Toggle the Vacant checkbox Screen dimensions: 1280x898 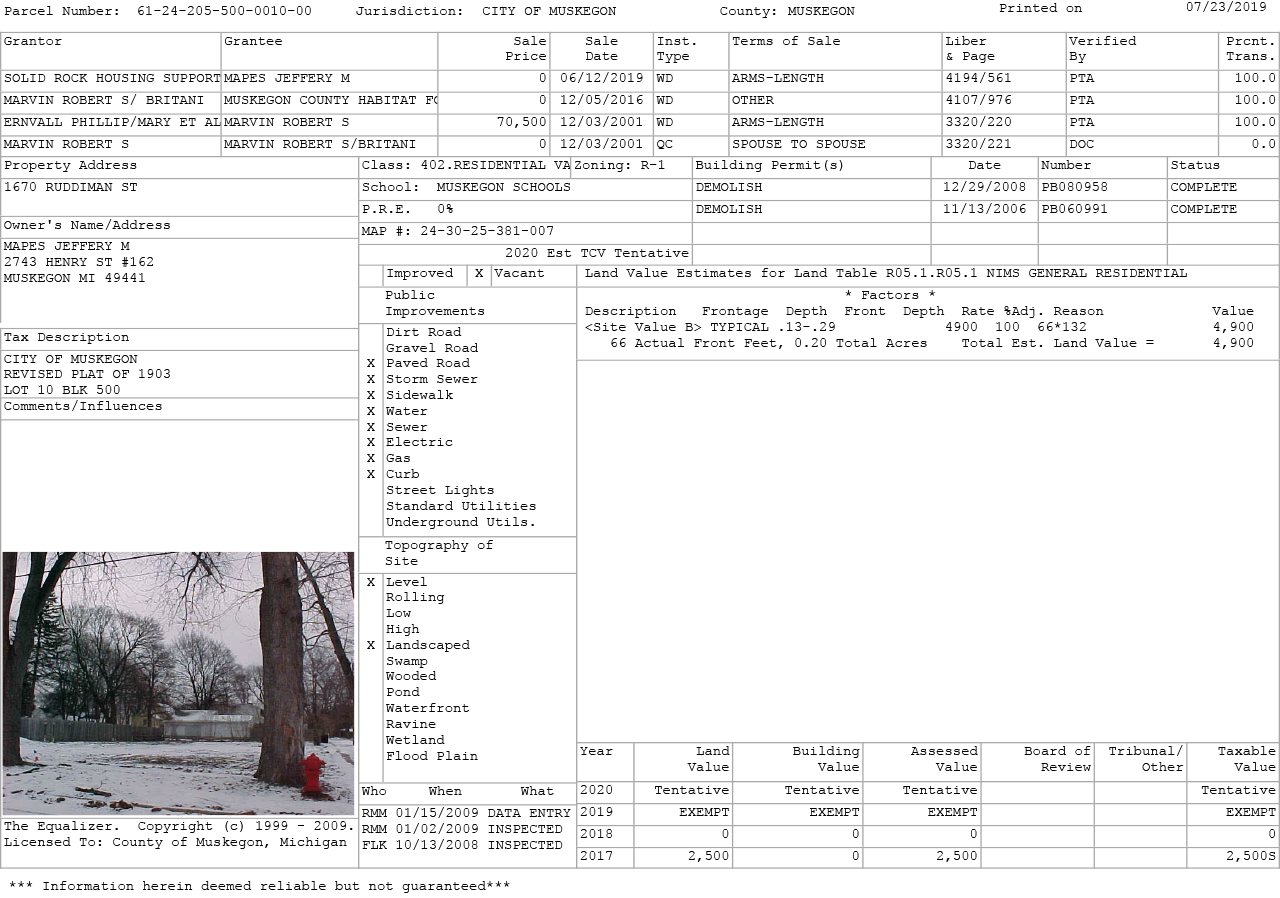tap(479, 274)
